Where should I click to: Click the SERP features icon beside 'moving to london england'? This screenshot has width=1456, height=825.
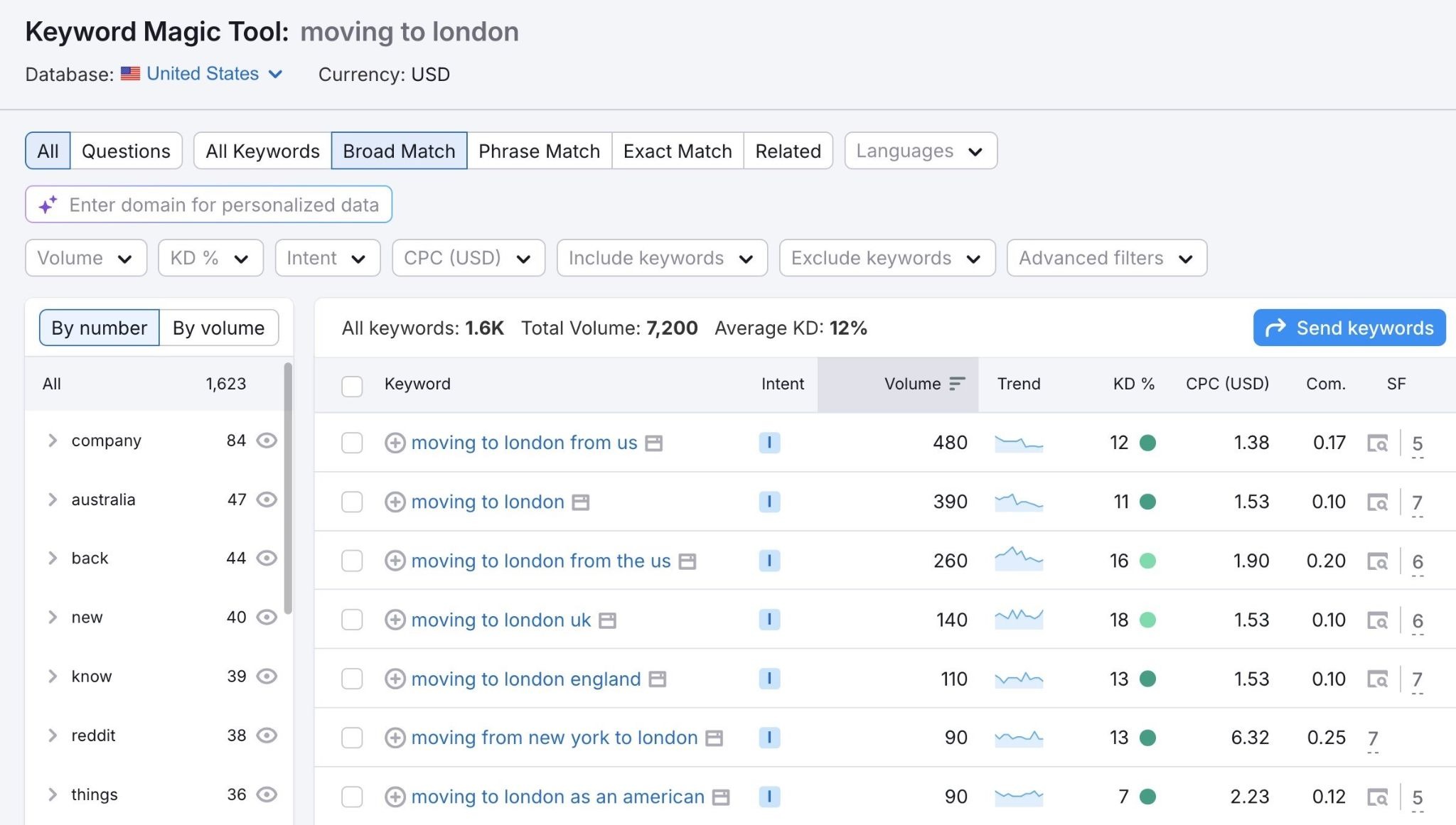(x=656, y=679)
